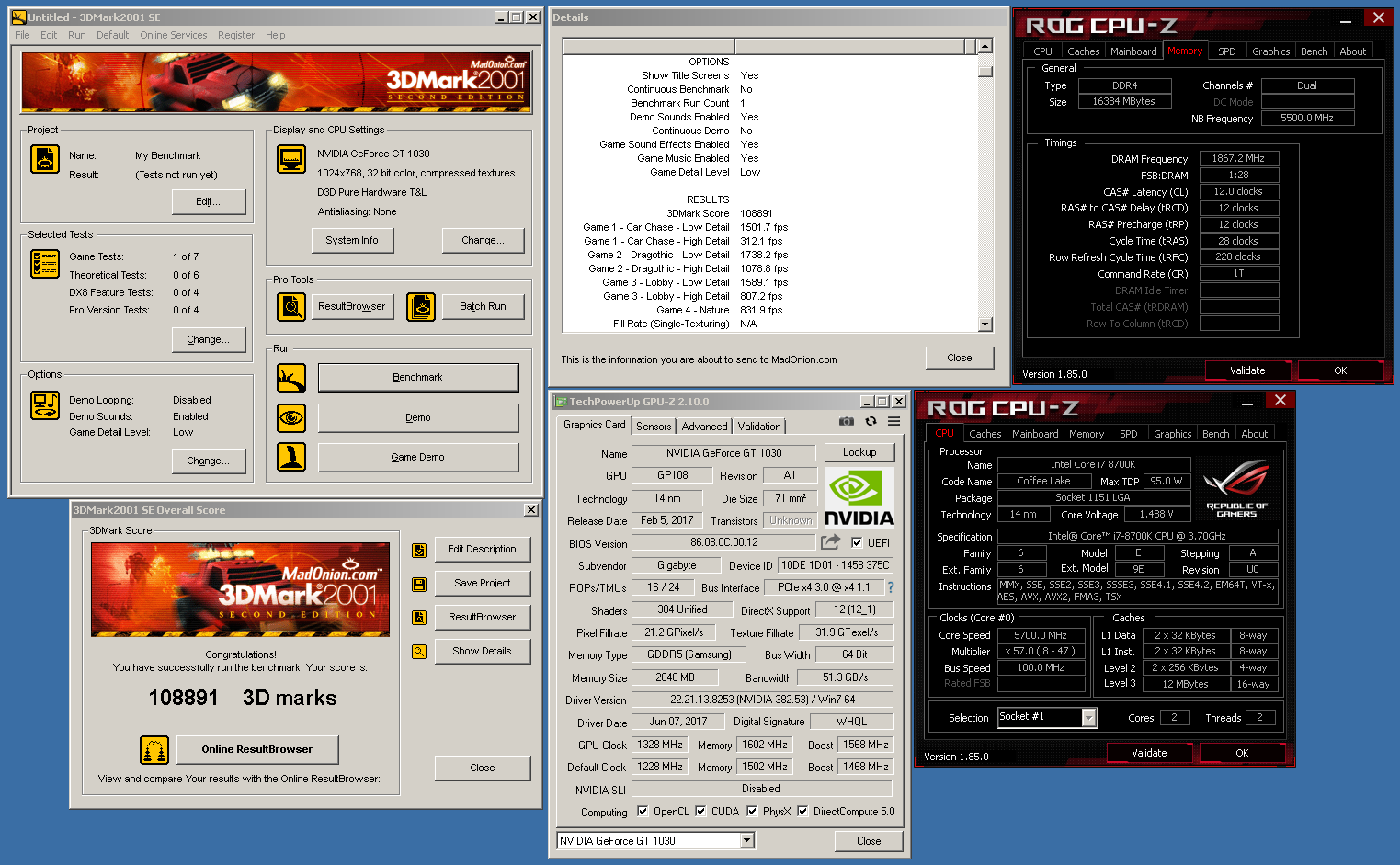Click the GPU Name field NVIDIA GeForce GT 1030
Viewport: 1400px width, 865px height.
pyautogui.click(x=724, y=452)
